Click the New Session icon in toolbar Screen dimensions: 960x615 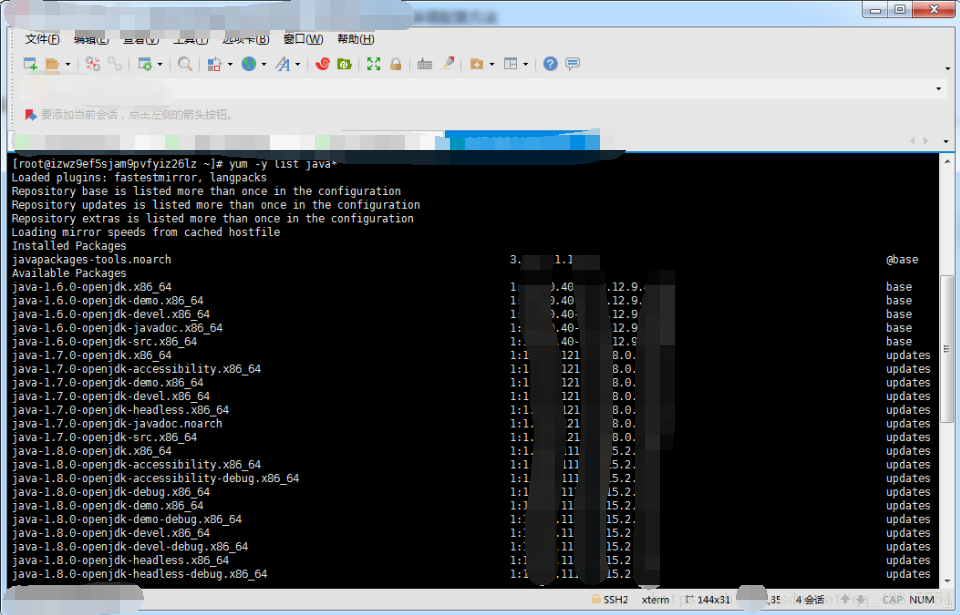click(31, 64)
